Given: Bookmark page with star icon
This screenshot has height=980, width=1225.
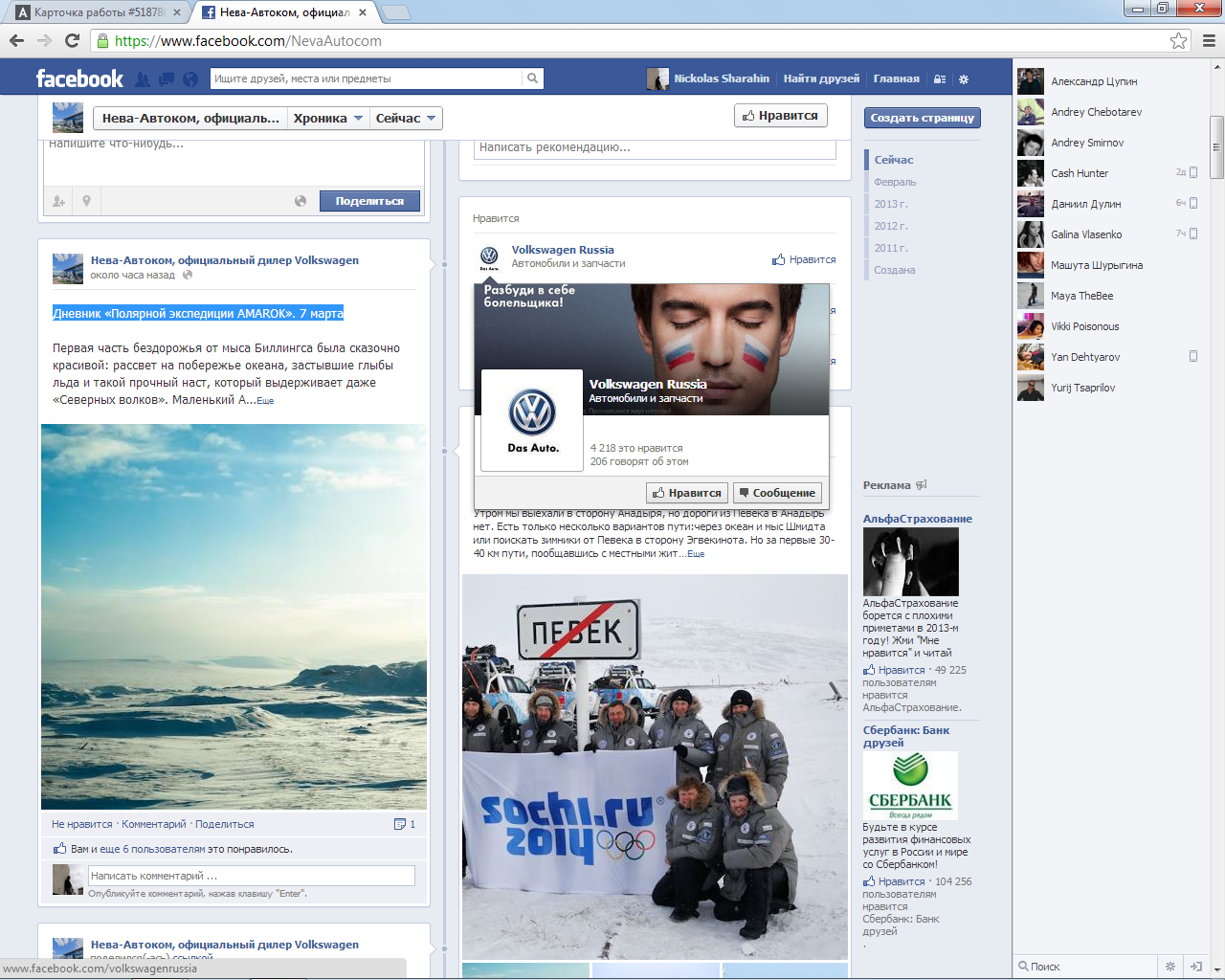Looking at the screenshot, I should [1178, 40].
